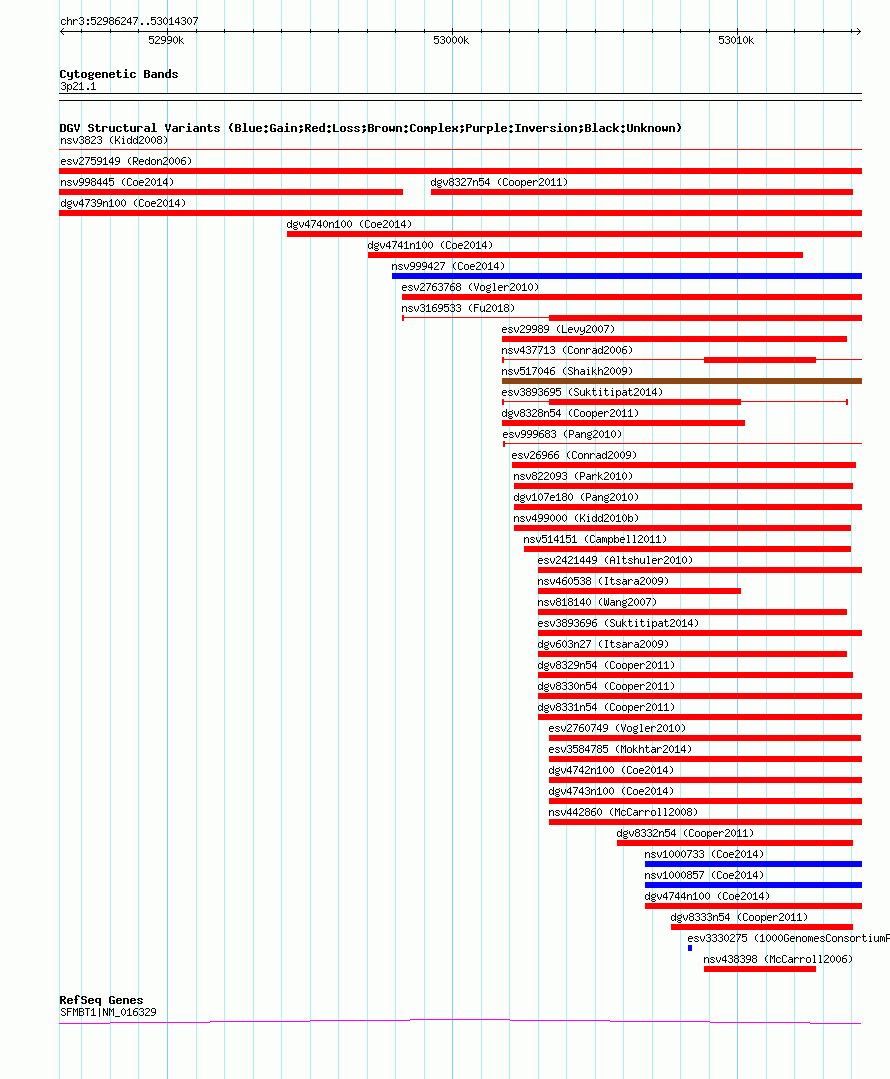Viewport: 890px width, 1079px height.
Task: Click the red nsv438398 variant bar
Action: tap(760, 970)
